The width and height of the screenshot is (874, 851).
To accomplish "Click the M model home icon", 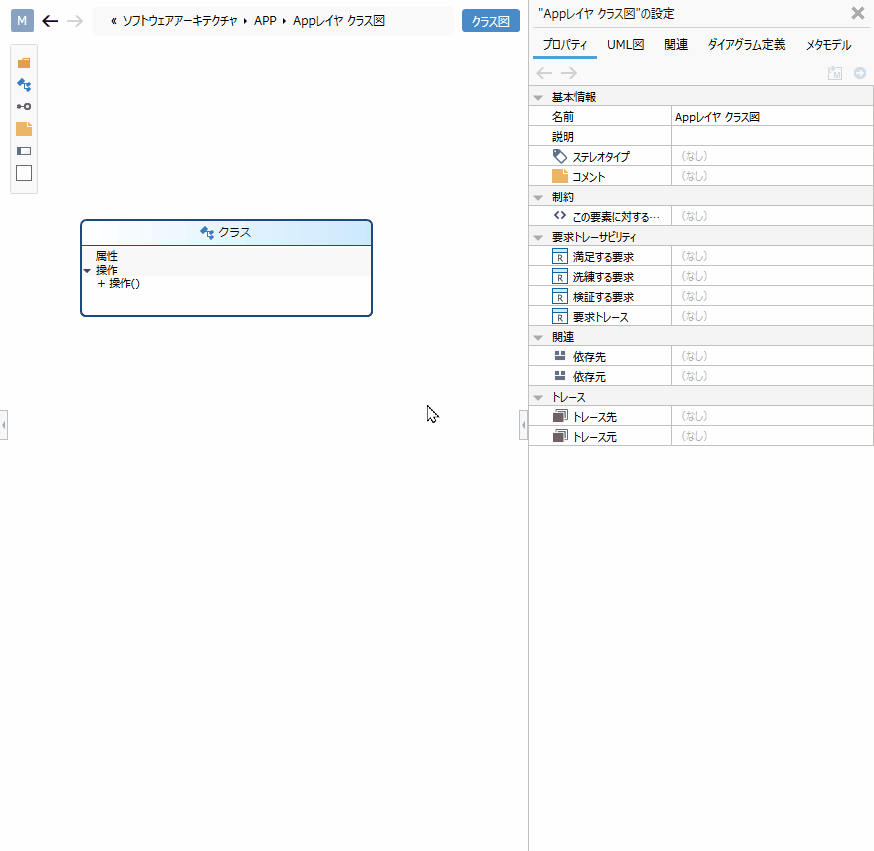I will click(22, 21).
